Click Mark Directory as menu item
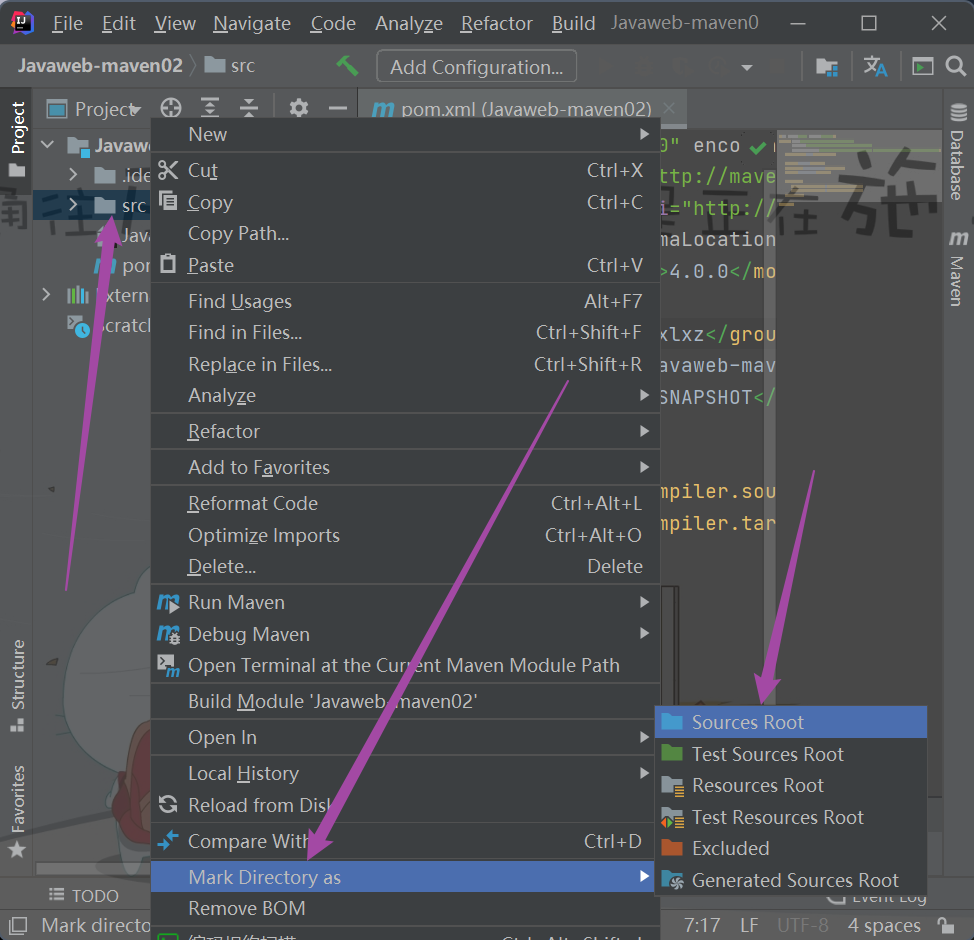Screen dimensions: 974x940 (x=403, y=877)
